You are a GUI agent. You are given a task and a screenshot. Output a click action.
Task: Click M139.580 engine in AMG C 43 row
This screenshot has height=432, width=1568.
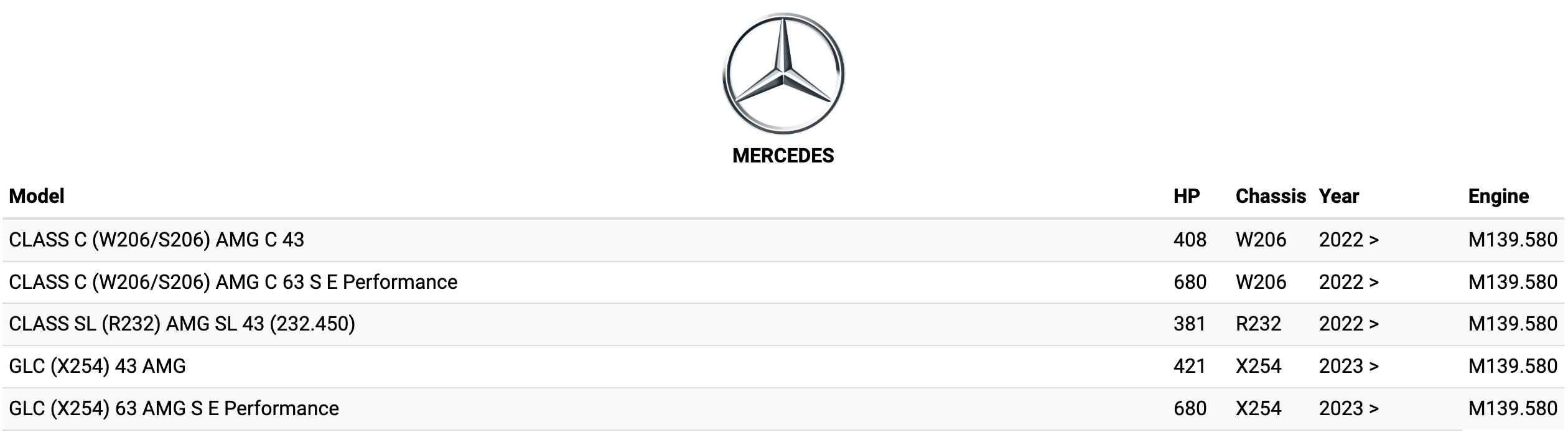tap(1512, 240)
